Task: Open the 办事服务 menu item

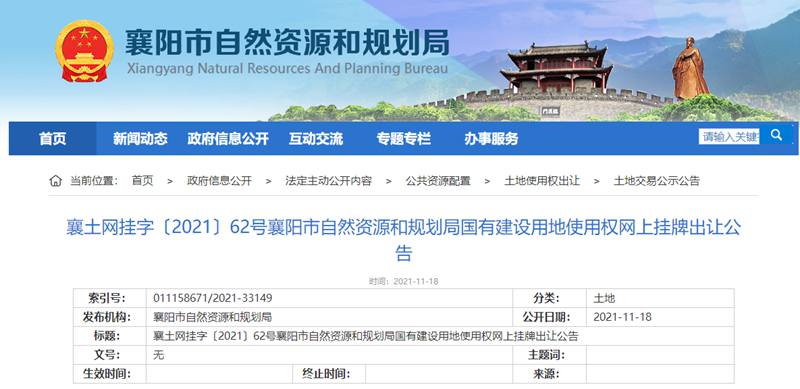Action: point(491,138)
